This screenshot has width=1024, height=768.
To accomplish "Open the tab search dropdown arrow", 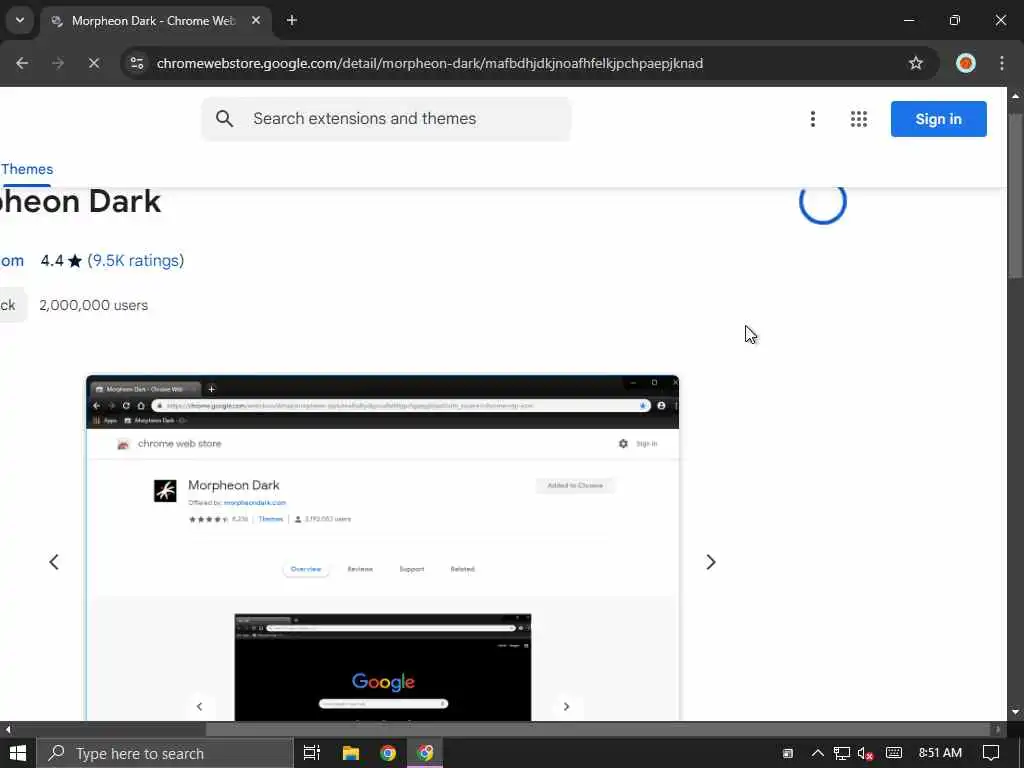I will (x=20, y=20).
